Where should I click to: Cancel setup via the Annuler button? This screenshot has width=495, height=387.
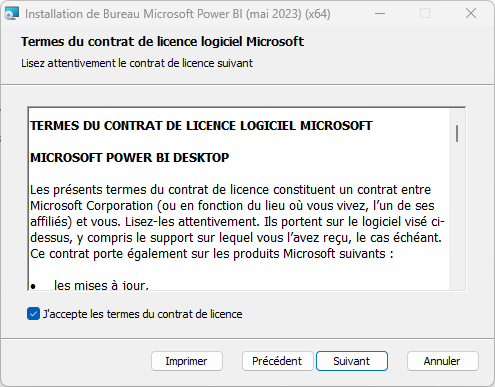point(442,361)
